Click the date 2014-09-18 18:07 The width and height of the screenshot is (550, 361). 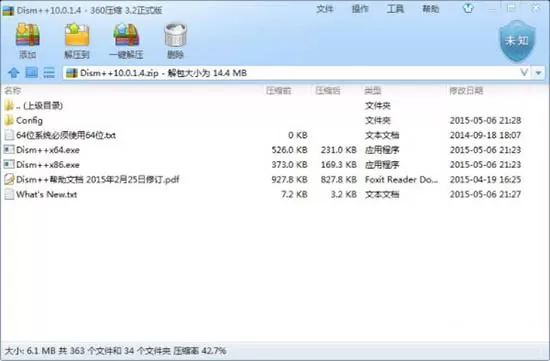tap(485, 135)
